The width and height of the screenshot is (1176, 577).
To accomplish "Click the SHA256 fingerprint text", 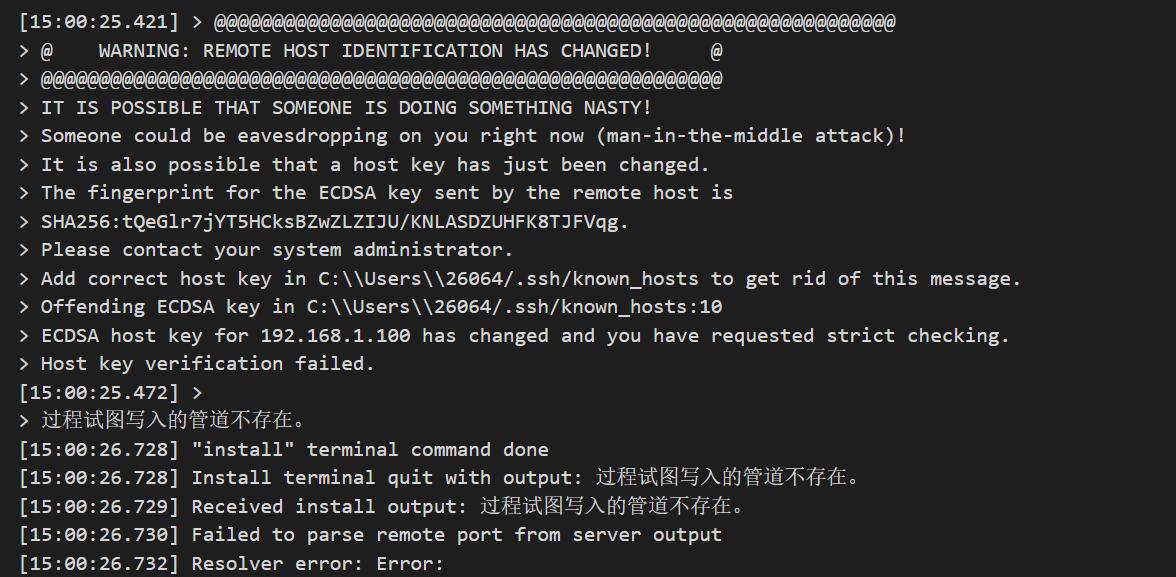I will click(x=335, y=221).
